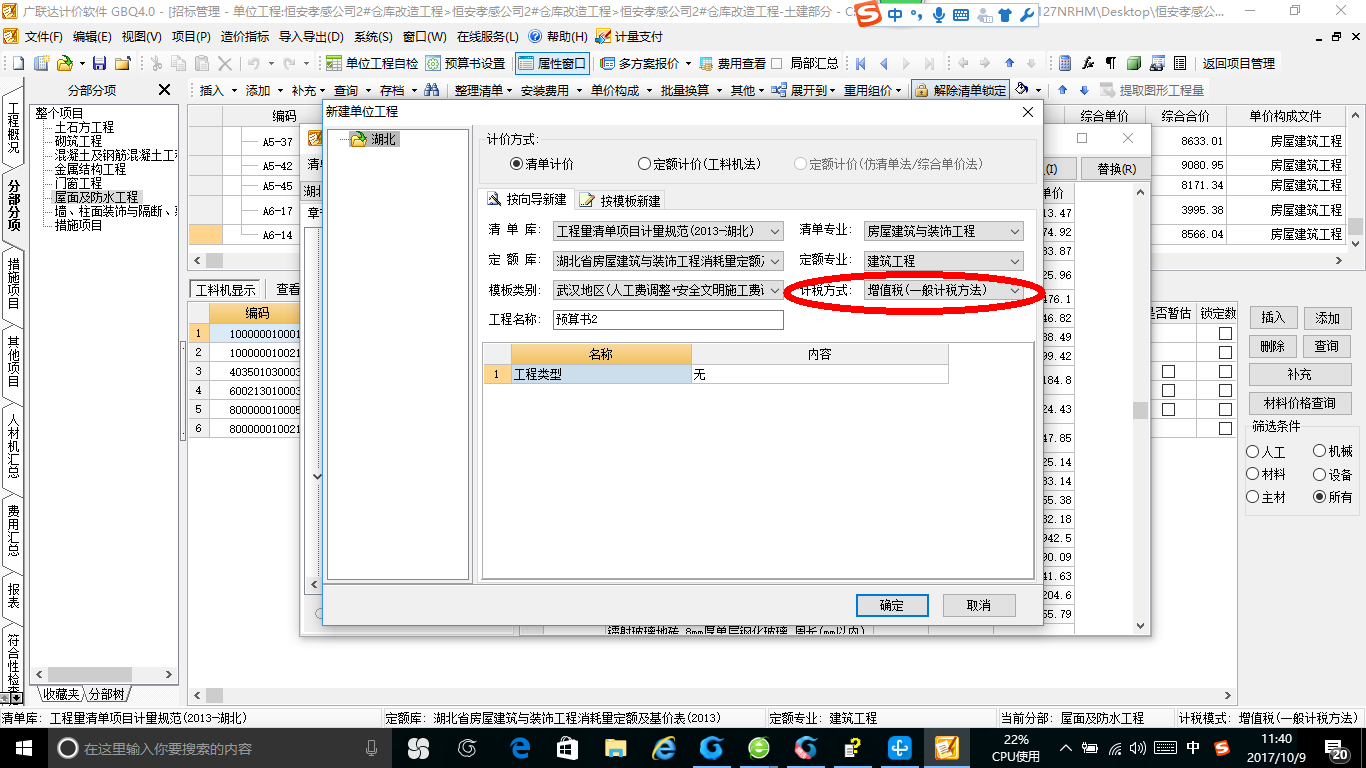Click the blue floppy disk save icon
Viewport: 1366px width, 768px height.
pos(99,63)
